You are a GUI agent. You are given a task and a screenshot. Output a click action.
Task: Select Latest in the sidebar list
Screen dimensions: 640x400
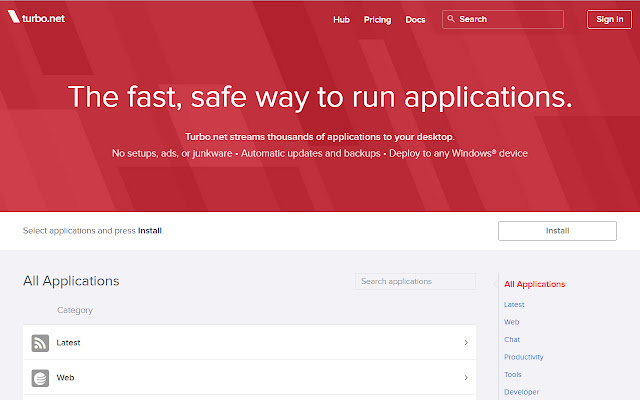pyautogui.click(x=514, y=304)
